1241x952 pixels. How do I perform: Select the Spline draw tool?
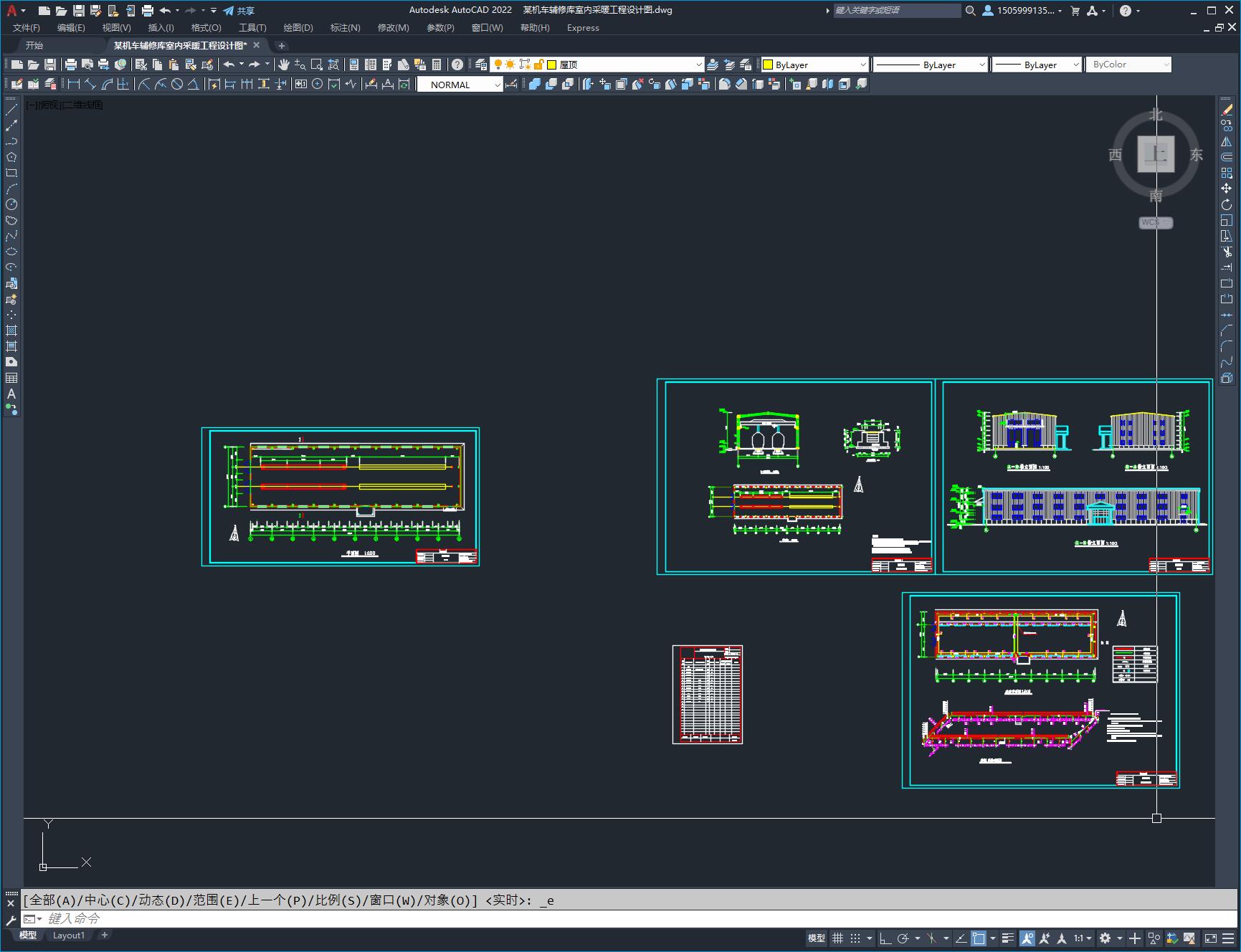(11, 236)
